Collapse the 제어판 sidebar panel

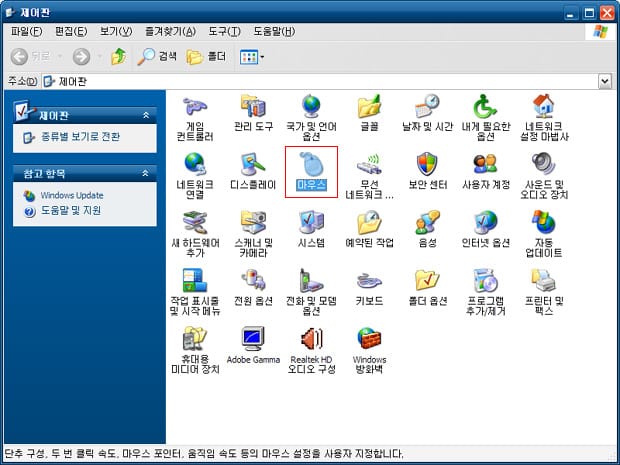146,115
